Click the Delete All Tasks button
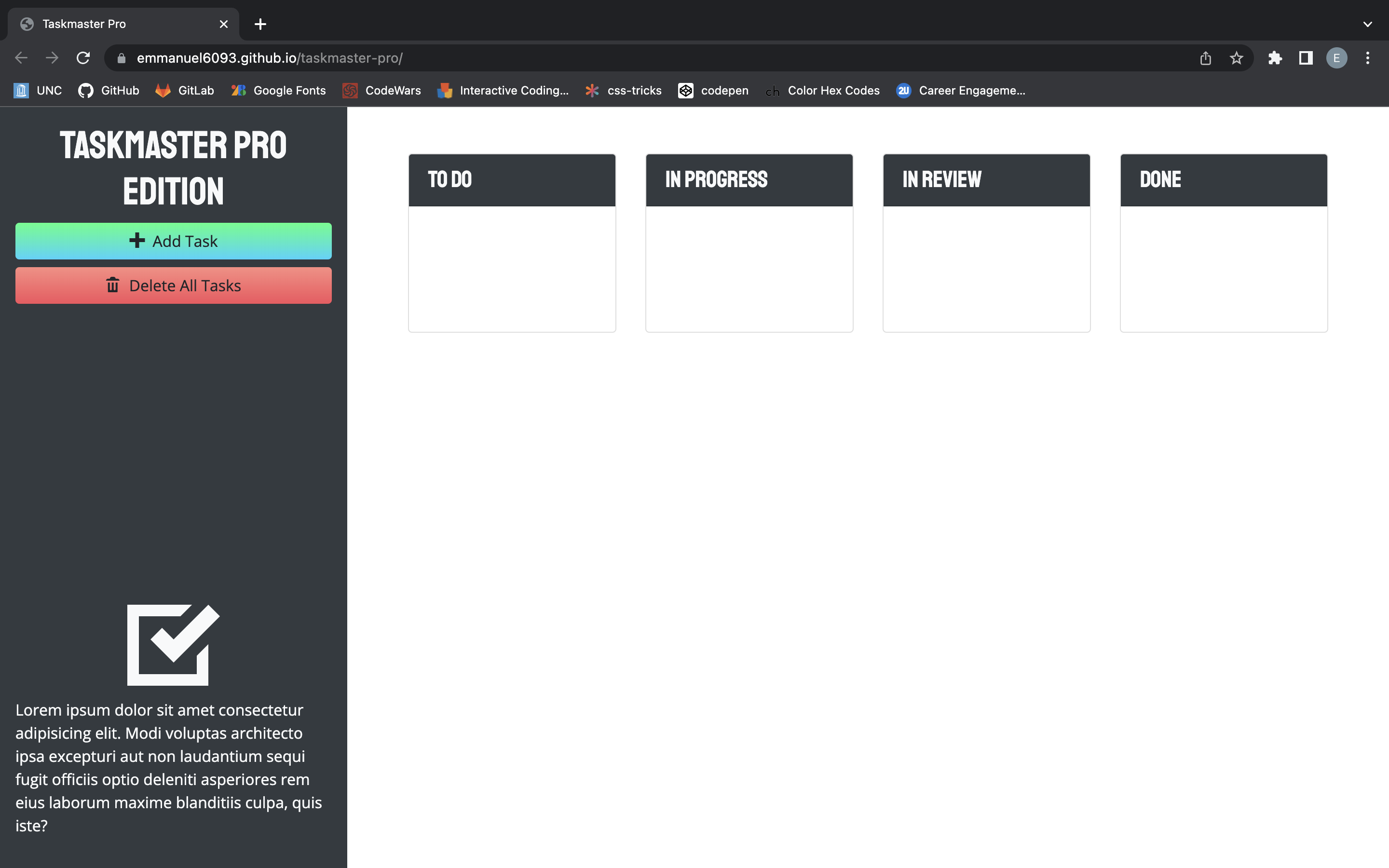 pyautogui.click(x=173, y=285)
